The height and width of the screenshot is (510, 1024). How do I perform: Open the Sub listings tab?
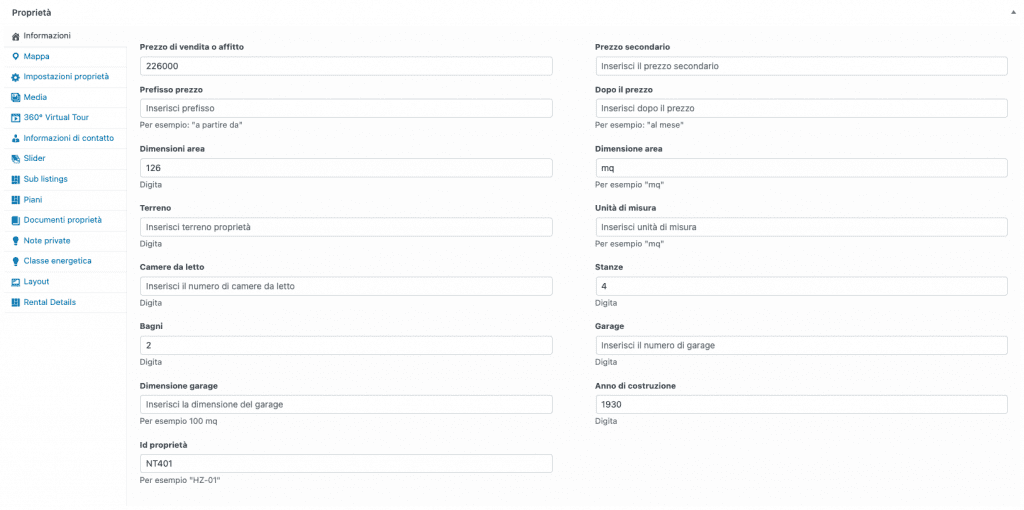pyautogui.click(x=65, y=179)
